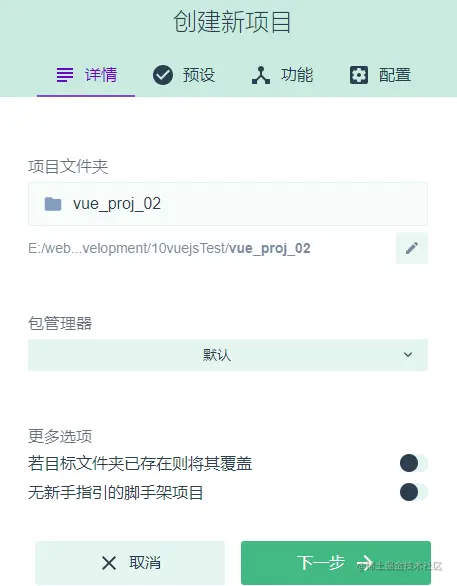Toggle overwrite target folder if exists switch

(414, 463)
